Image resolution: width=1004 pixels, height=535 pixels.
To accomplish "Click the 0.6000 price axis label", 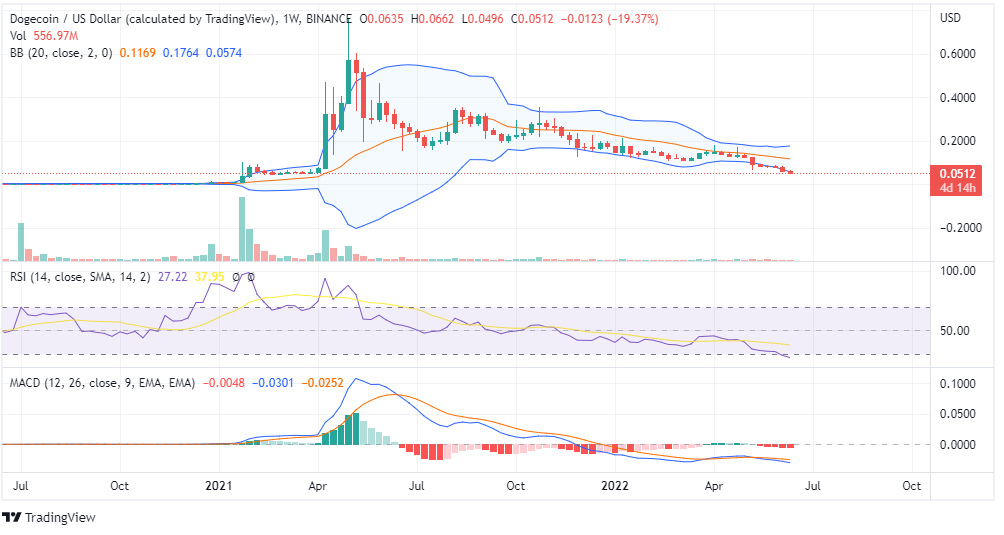I will [957, 54].
